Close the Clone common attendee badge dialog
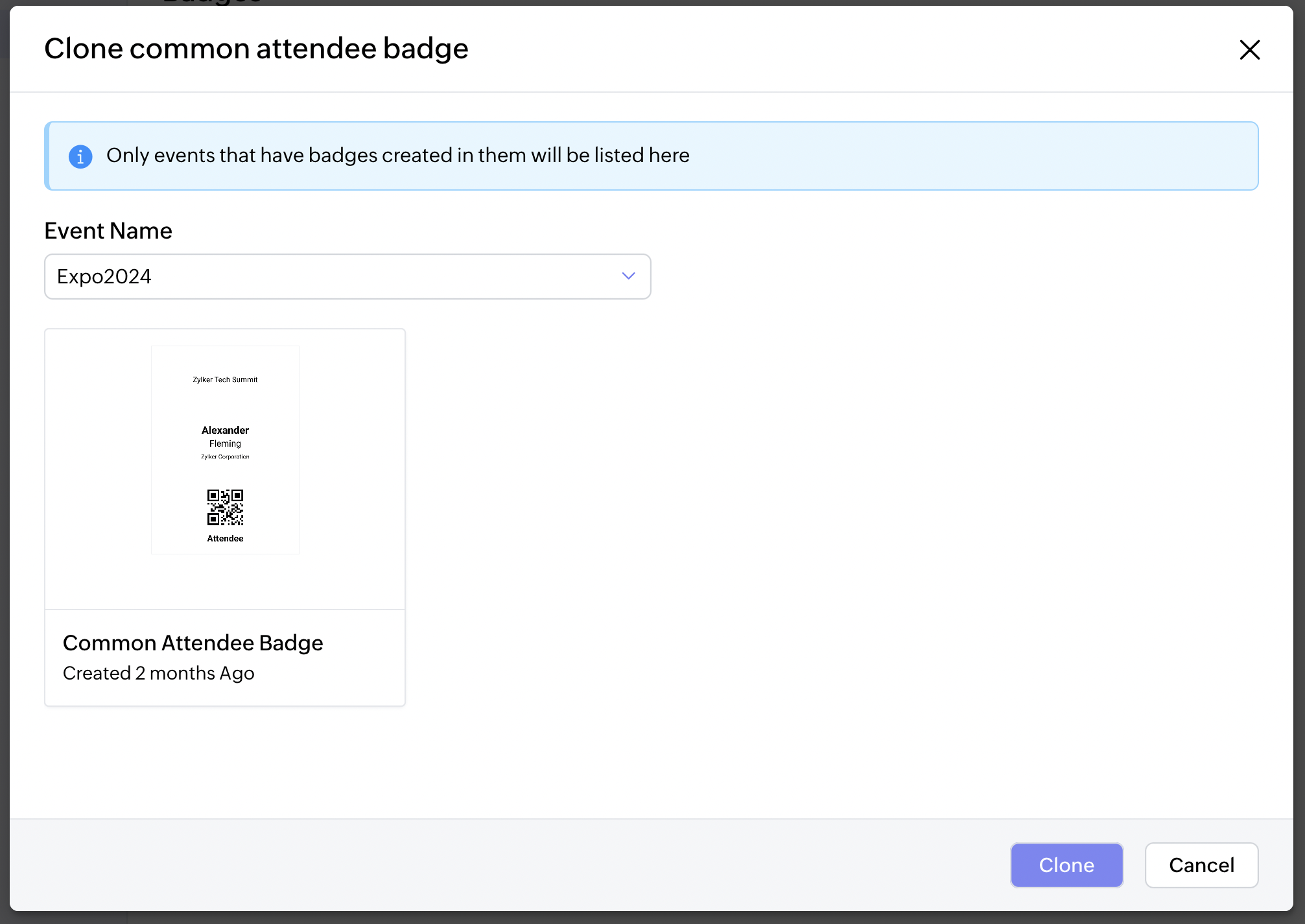1305x924 pixels. [x=1249, y=50]
